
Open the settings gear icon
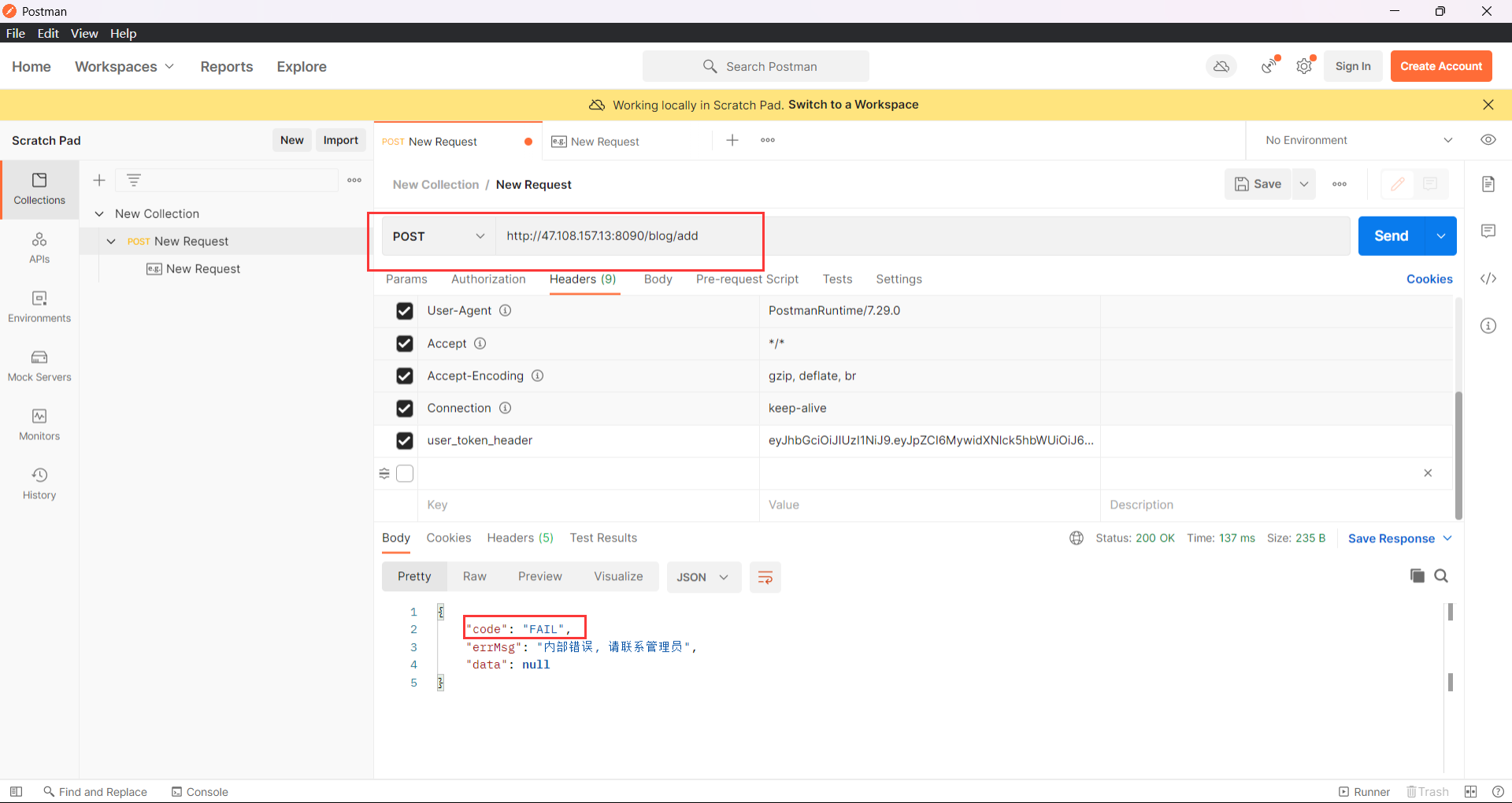click(x=1305, y=66)
